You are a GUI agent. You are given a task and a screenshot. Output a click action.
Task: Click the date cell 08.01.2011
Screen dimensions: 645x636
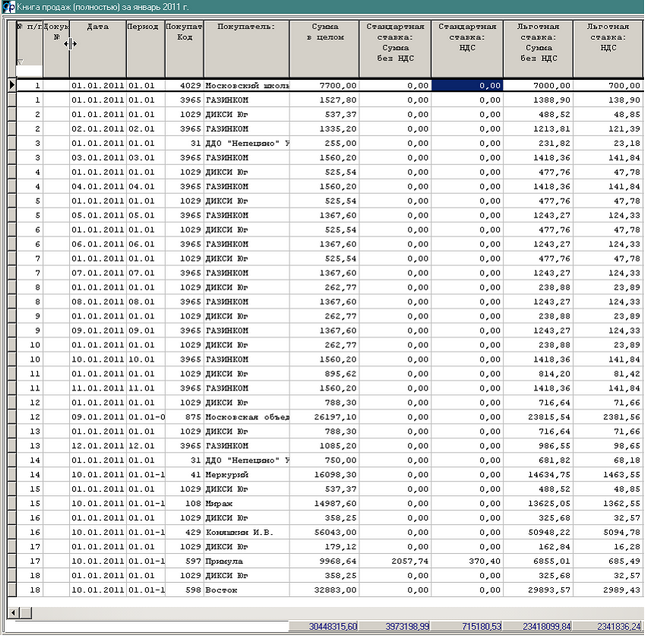tap(98, 302)
